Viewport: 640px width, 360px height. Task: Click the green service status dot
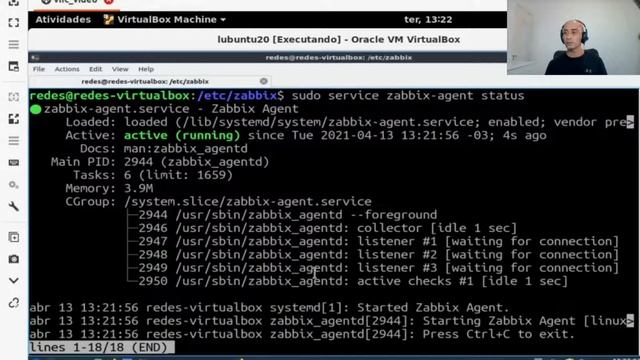point(36,109)
